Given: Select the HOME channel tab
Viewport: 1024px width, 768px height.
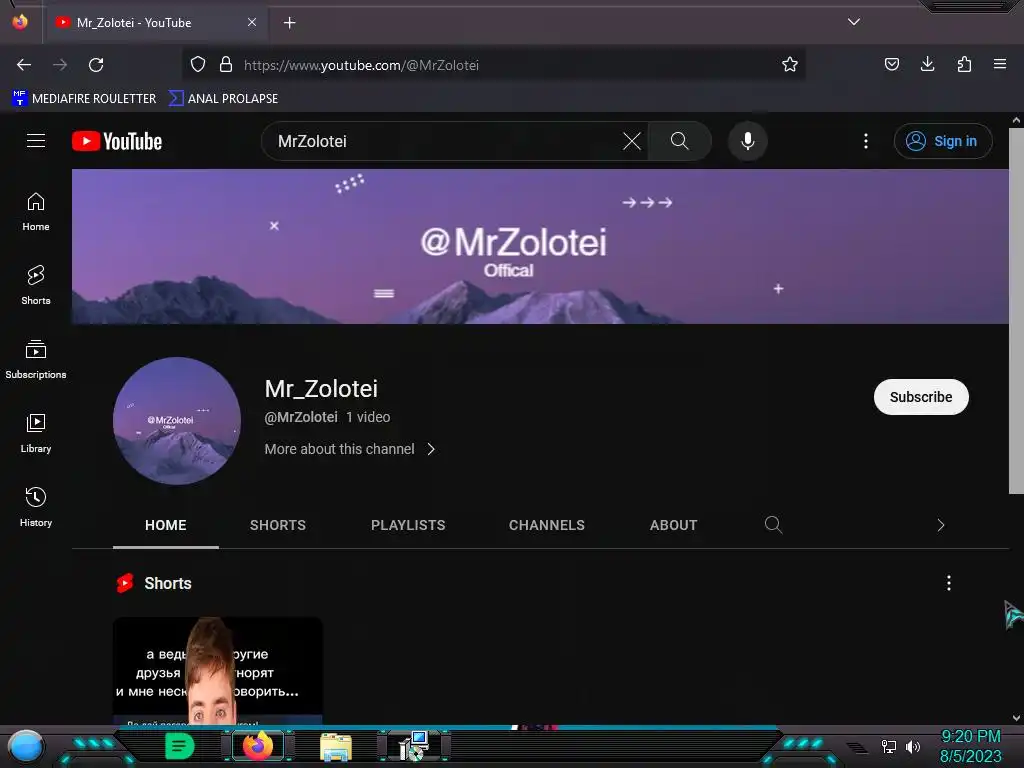Looking at the screenshot, I should pyautogui.click(x=166, y=525).
